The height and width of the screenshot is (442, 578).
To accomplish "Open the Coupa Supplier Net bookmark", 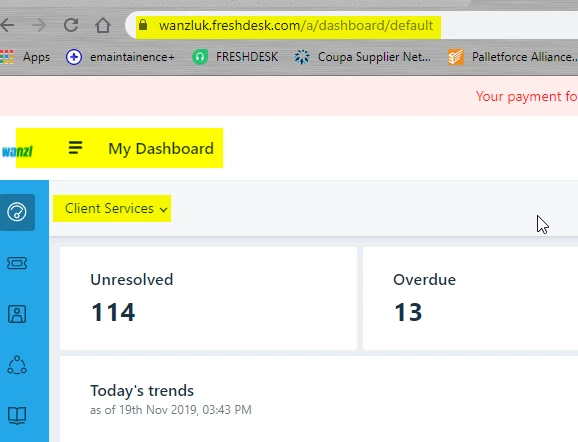I will tap(362, 57).
